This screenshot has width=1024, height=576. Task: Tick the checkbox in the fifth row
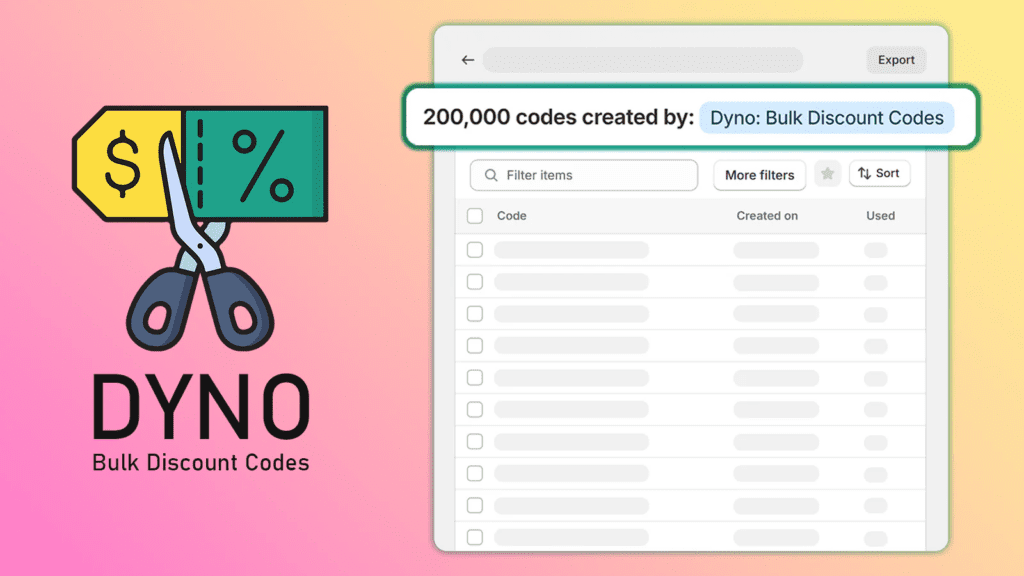(475, 378)
